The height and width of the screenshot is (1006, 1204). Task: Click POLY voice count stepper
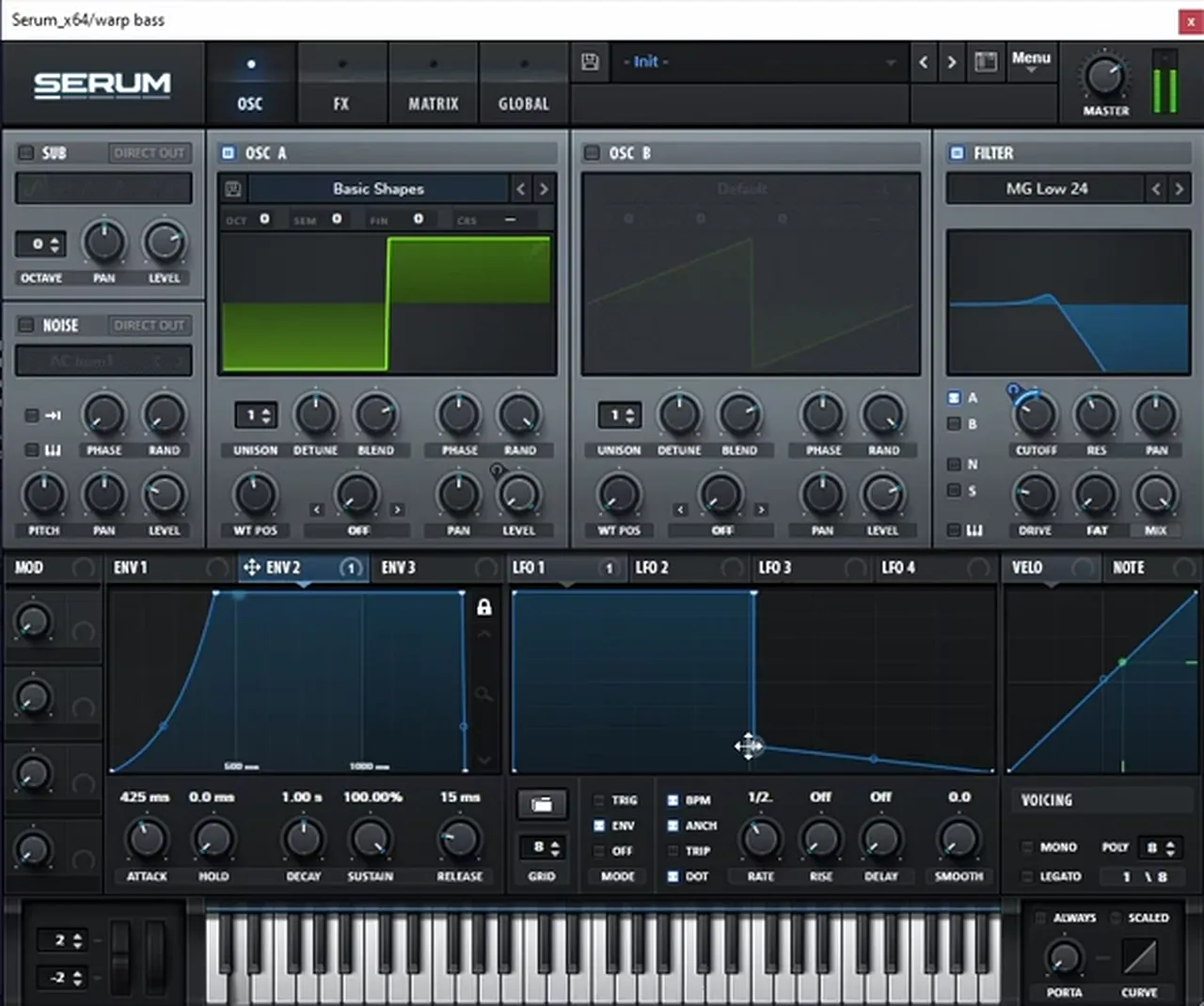[1159, 847]
